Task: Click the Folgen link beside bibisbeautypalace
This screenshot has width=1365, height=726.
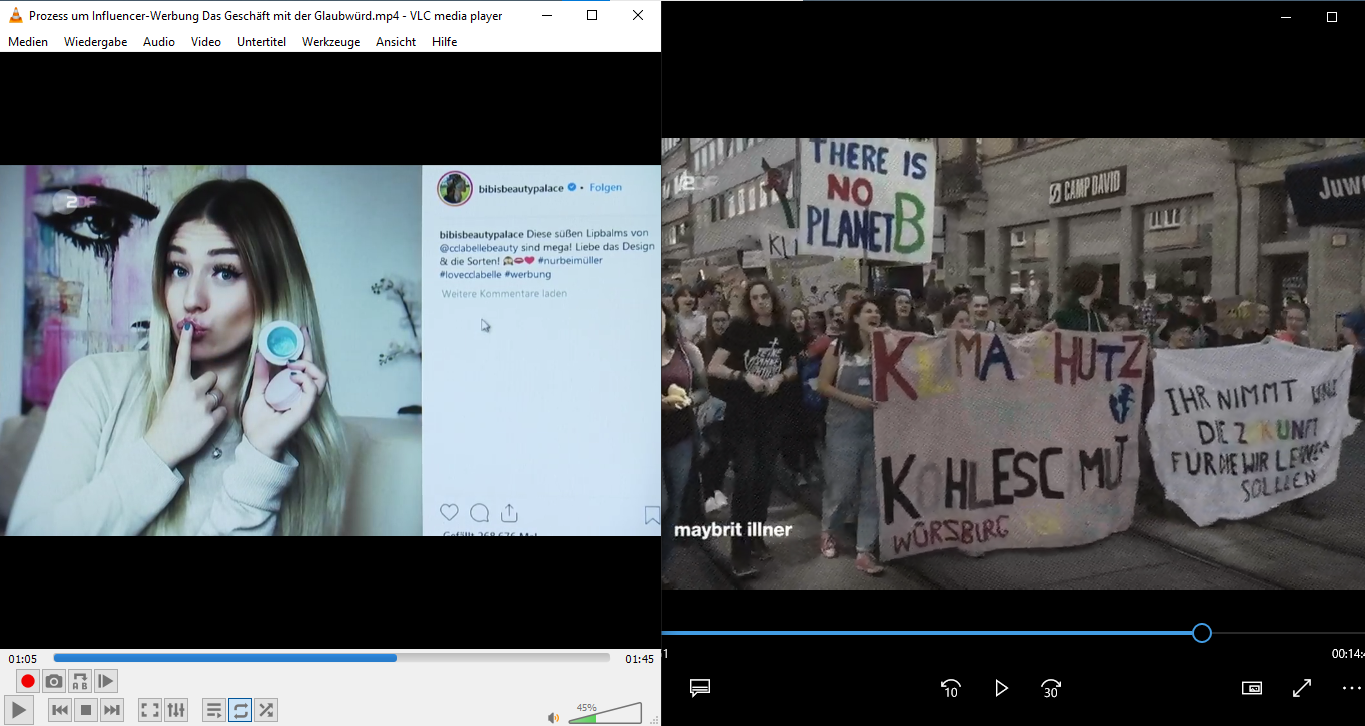Action: (x=605, y=188)
